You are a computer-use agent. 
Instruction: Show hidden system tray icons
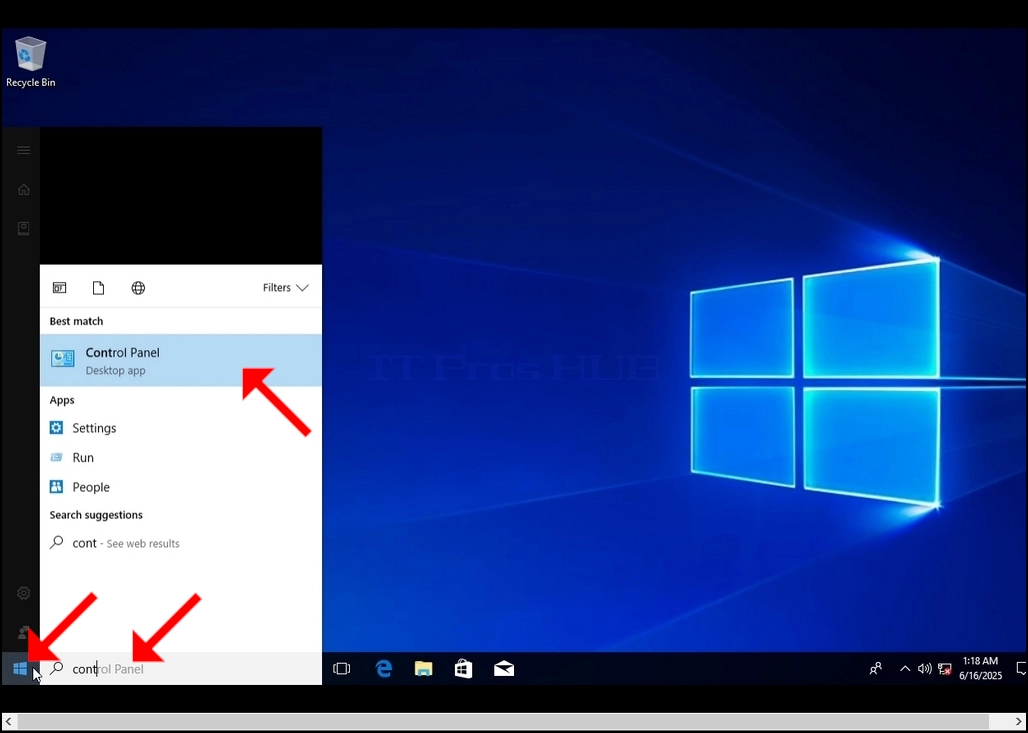tap(905, 669)
